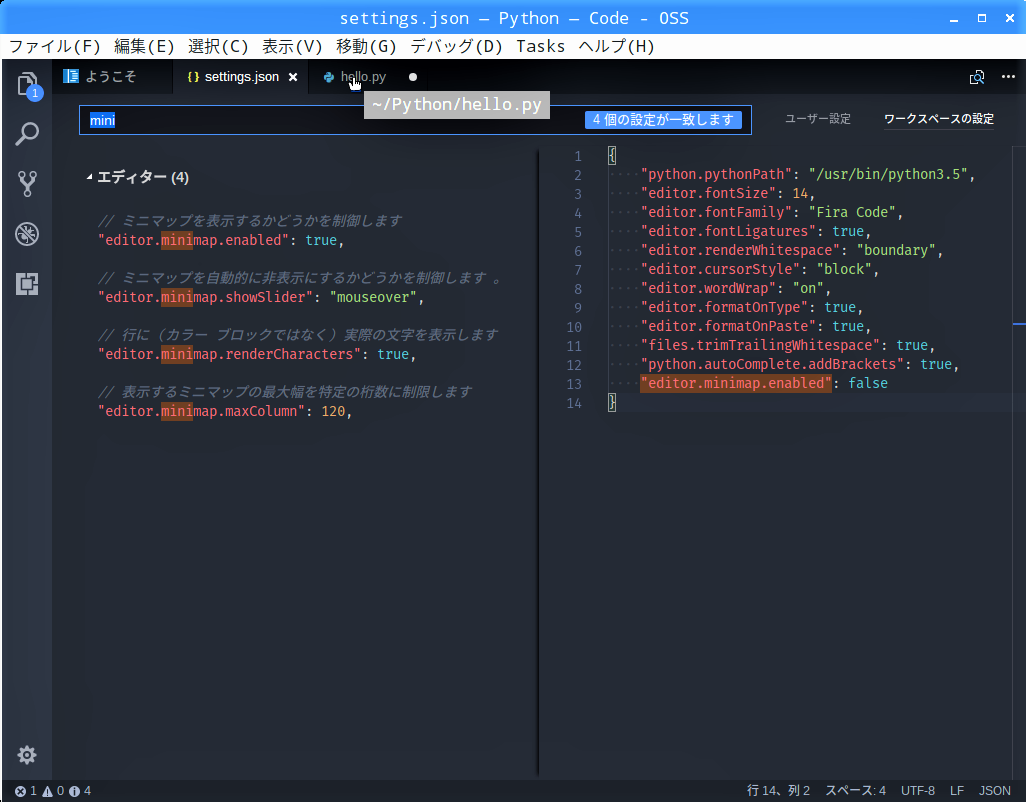This screenshot has width=1026, height=802.
Task: Click the editor.minimap.renderCharacters default setting
Action: pyautogui.click(x=256, y=354)
